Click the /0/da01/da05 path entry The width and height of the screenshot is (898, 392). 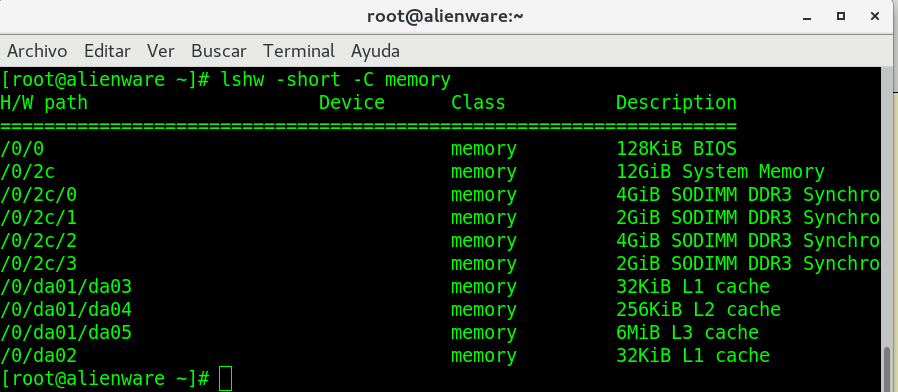tap(66, 332)
